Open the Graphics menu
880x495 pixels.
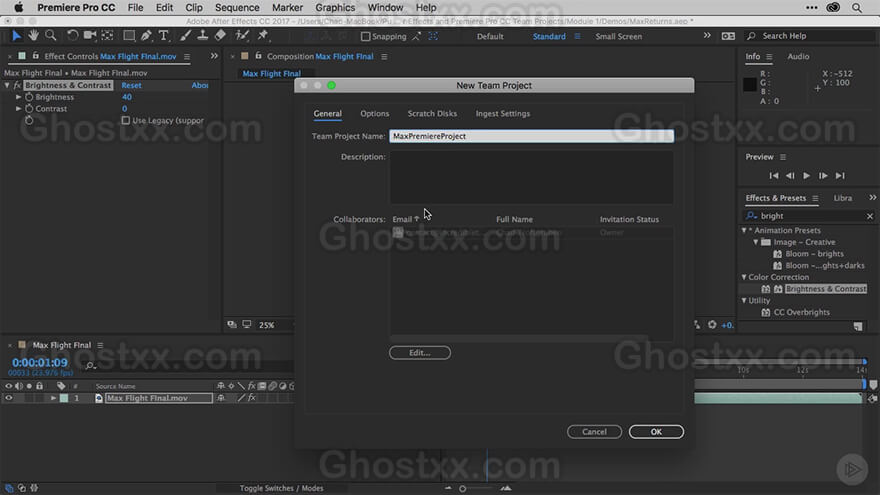(x=335, y=8)
